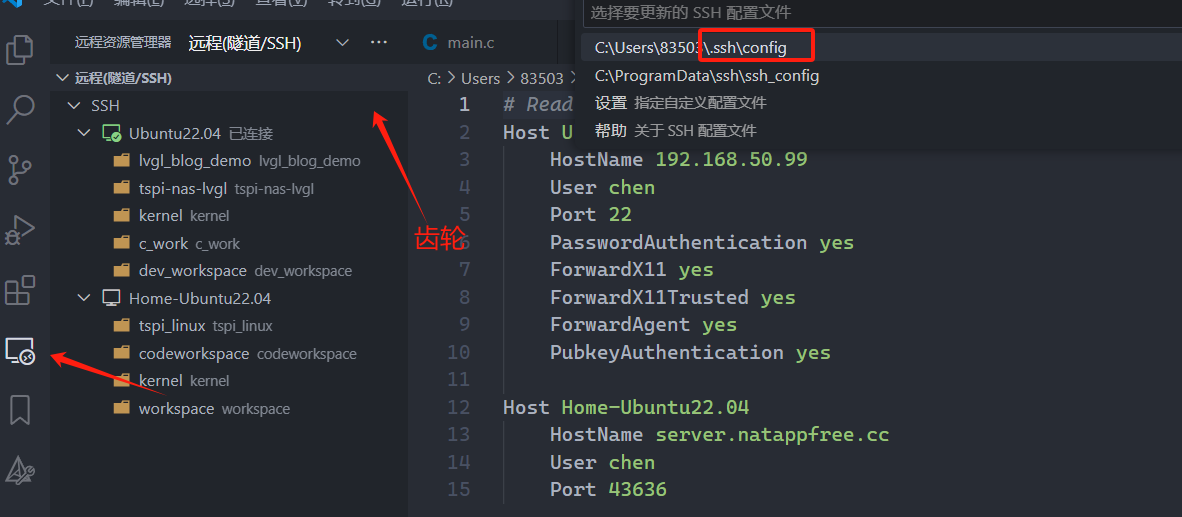Click the Port 43636 line
This screenshot has height=517, width=1182.
(608, 490)
